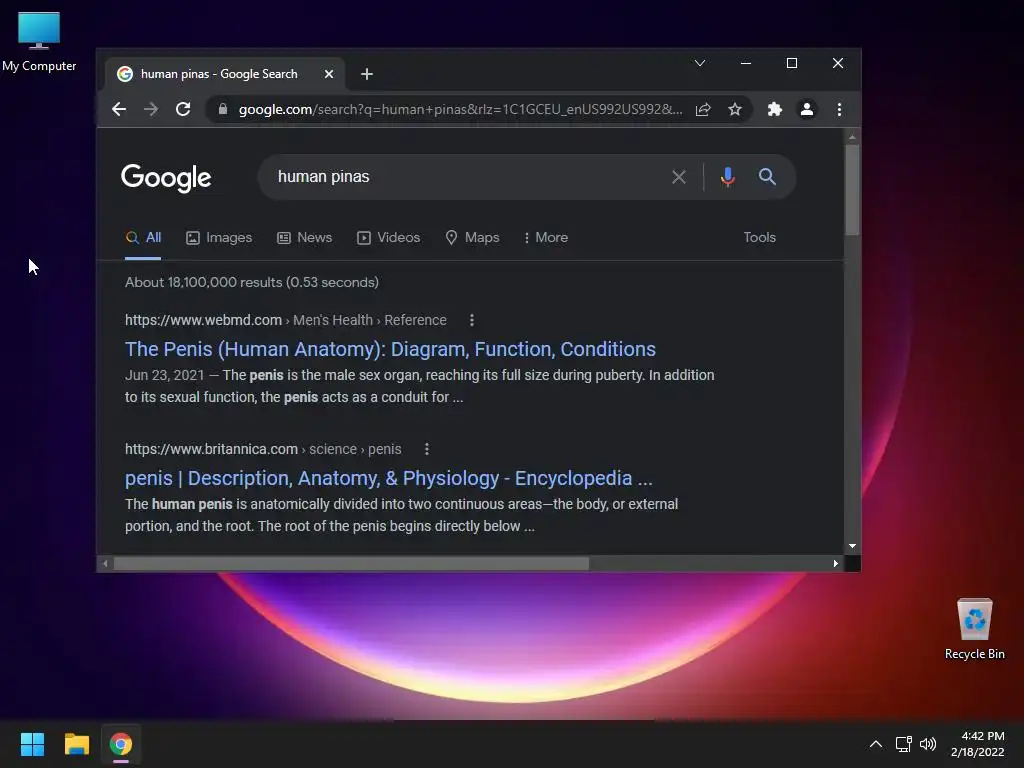The height and width of the screenshot is (768, 1024).
Task: Open the search Tools options
Action: coord(760,238)
